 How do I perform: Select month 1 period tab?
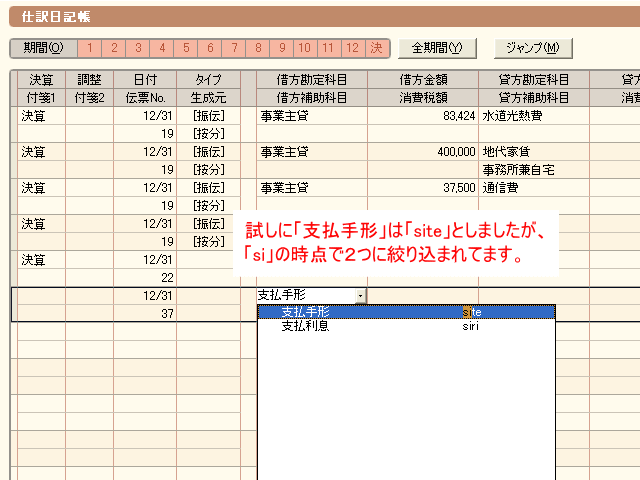(x=90, y=48)
